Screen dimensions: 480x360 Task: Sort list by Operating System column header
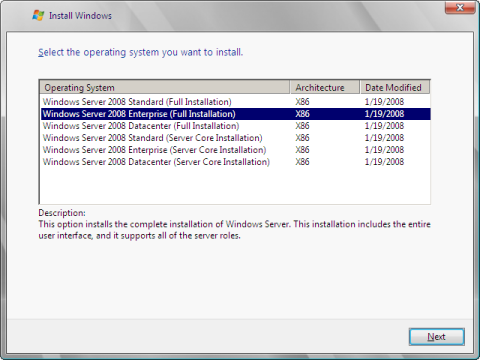tap(165, 87)
